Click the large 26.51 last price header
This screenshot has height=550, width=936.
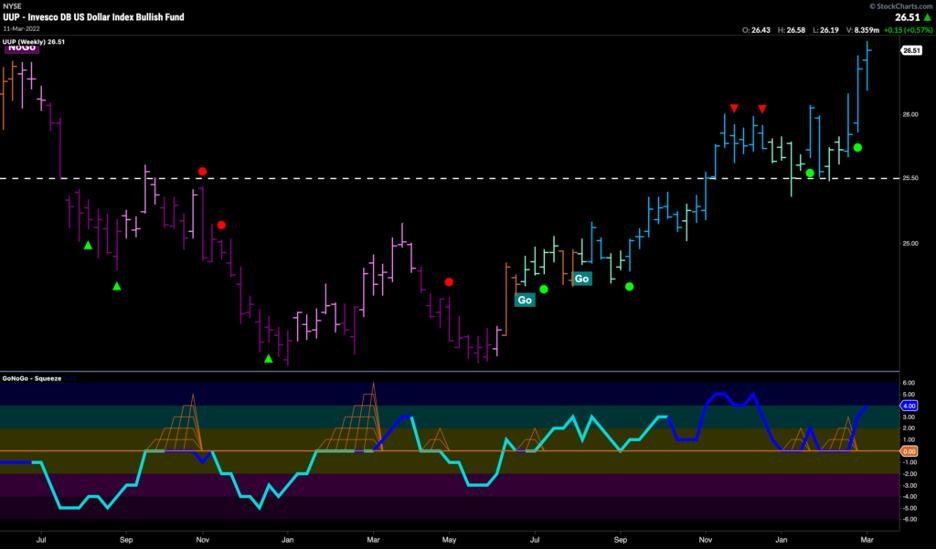point(907,17)
